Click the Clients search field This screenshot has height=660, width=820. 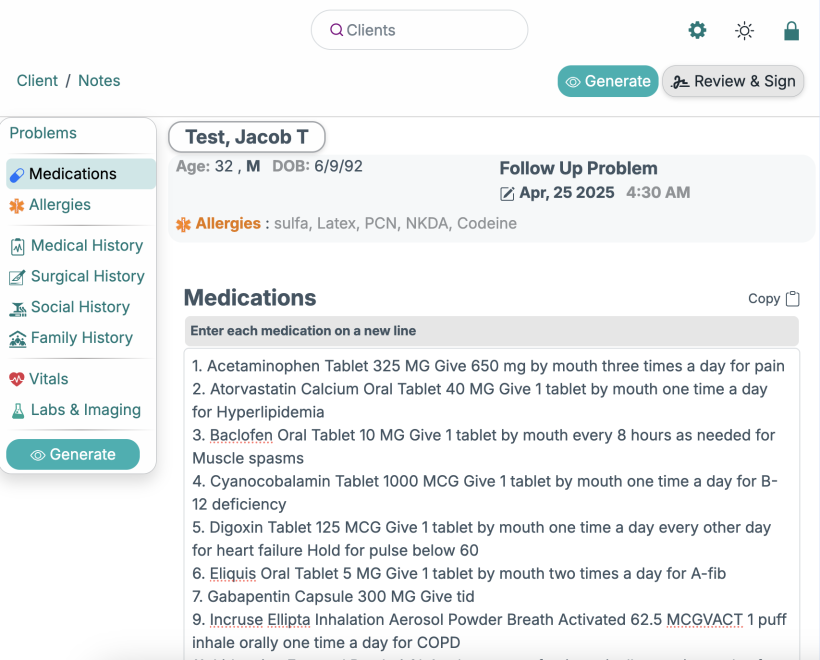419,30
